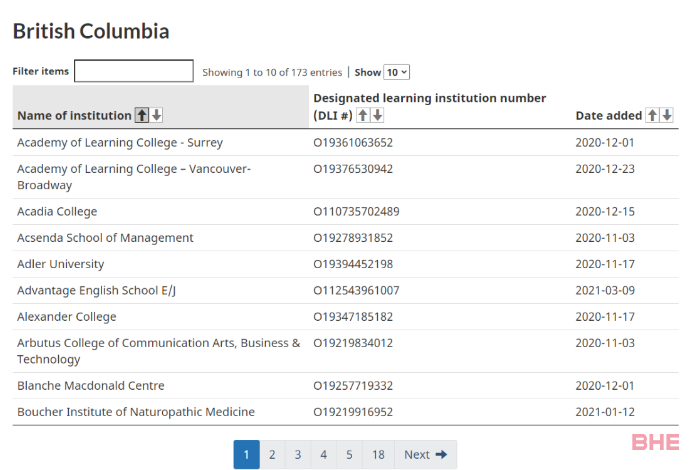The width and height of the screenshot is (699, 470).
Task: Click Blanche Macdonald Centre name
Action: pos(91,385)
